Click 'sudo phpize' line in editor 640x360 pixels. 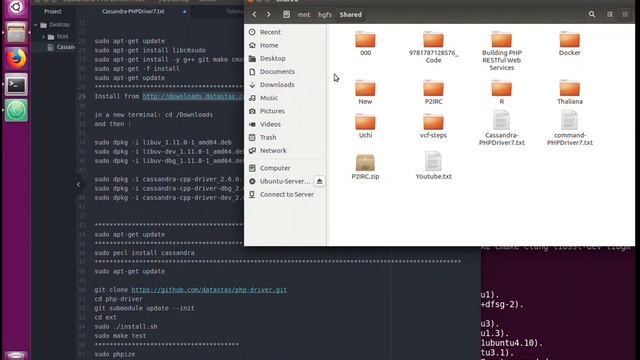point(115,354)
